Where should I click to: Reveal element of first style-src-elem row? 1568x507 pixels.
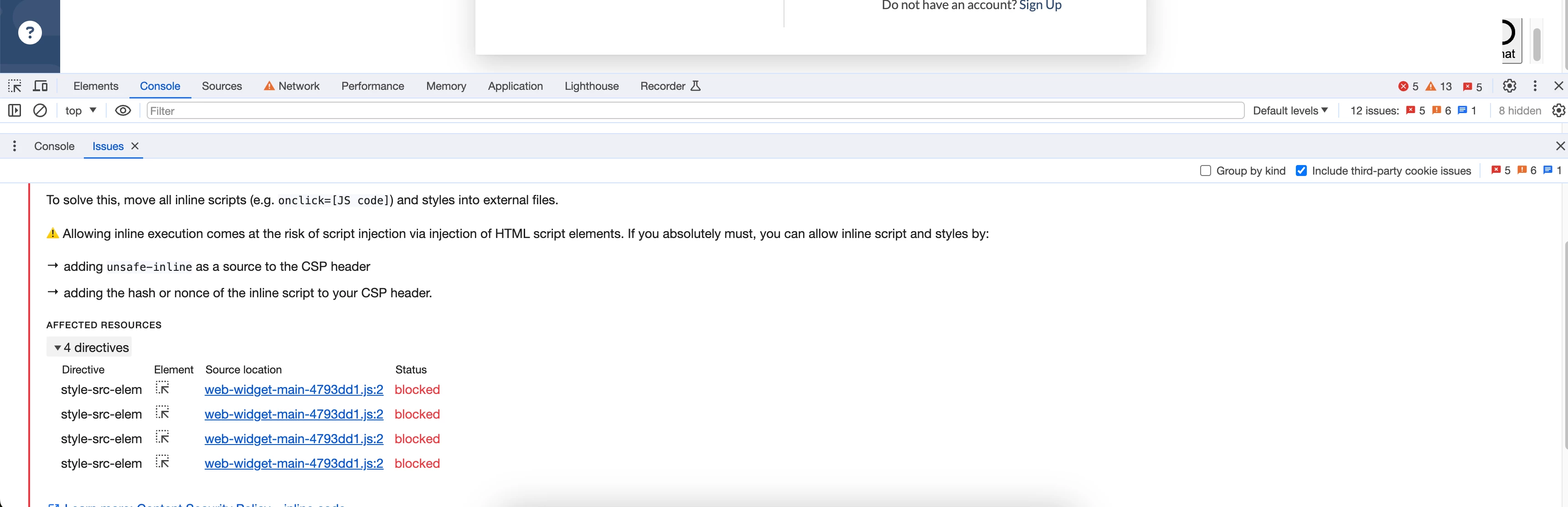tap(162, 388)
